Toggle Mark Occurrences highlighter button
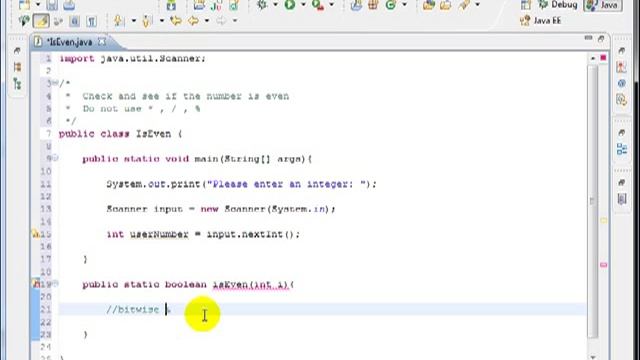Screen dimensions: 640x360 click(x=41, y=21)
